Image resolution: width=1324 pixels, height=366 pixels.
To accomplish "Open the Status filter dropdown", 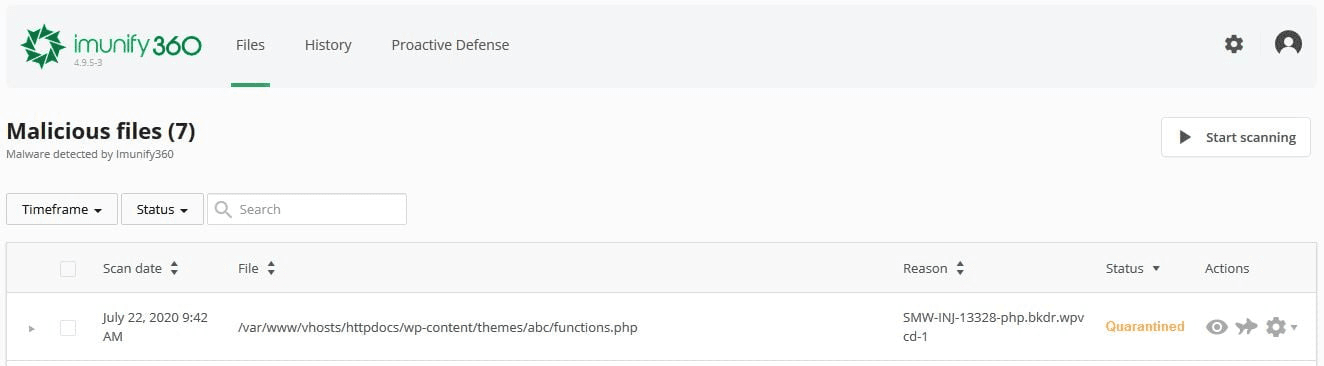I will point(162,209).
